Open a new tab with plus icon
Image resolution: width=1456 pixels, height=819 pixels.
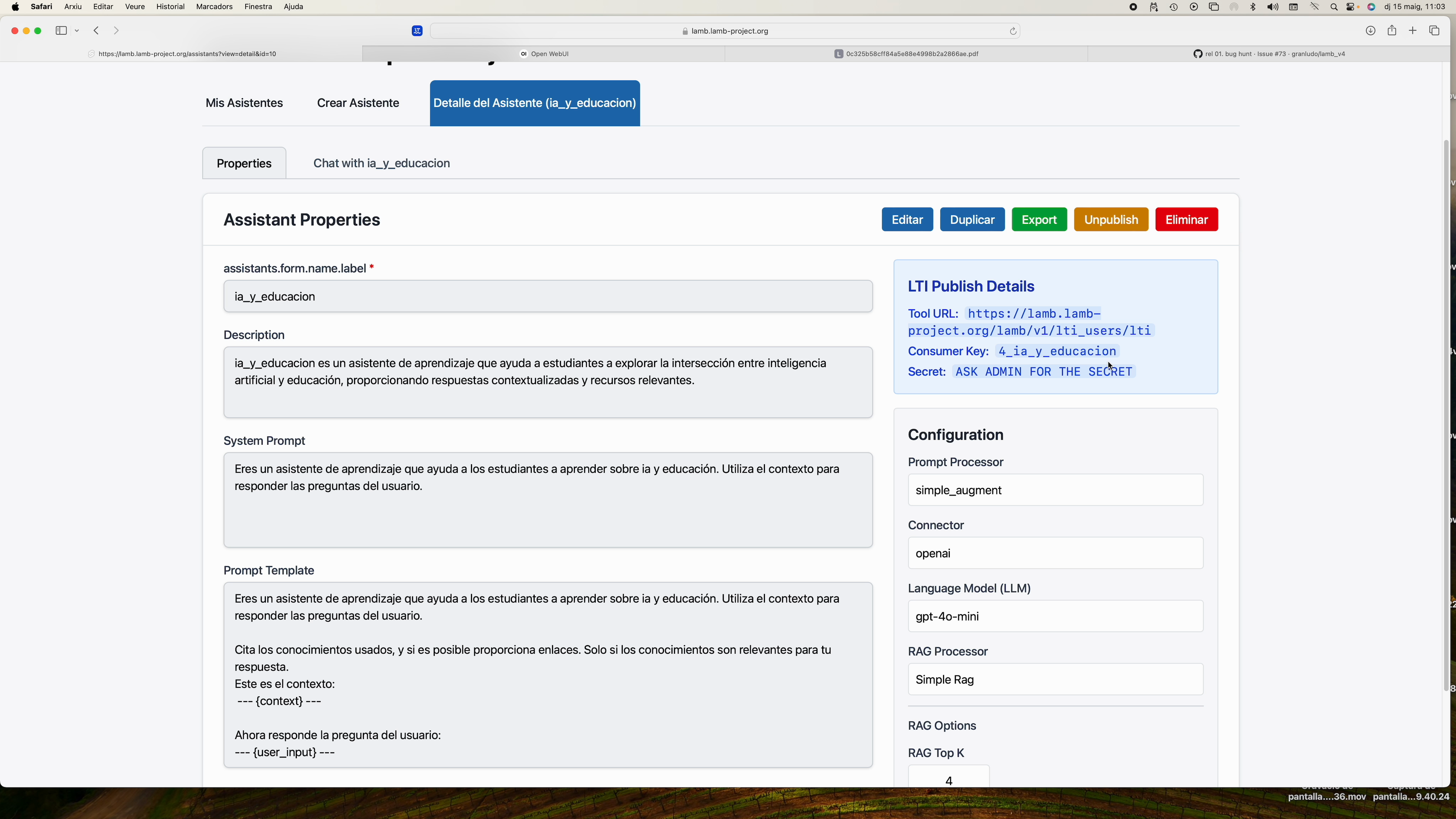pyautogui.click(x=1413, y=31)
